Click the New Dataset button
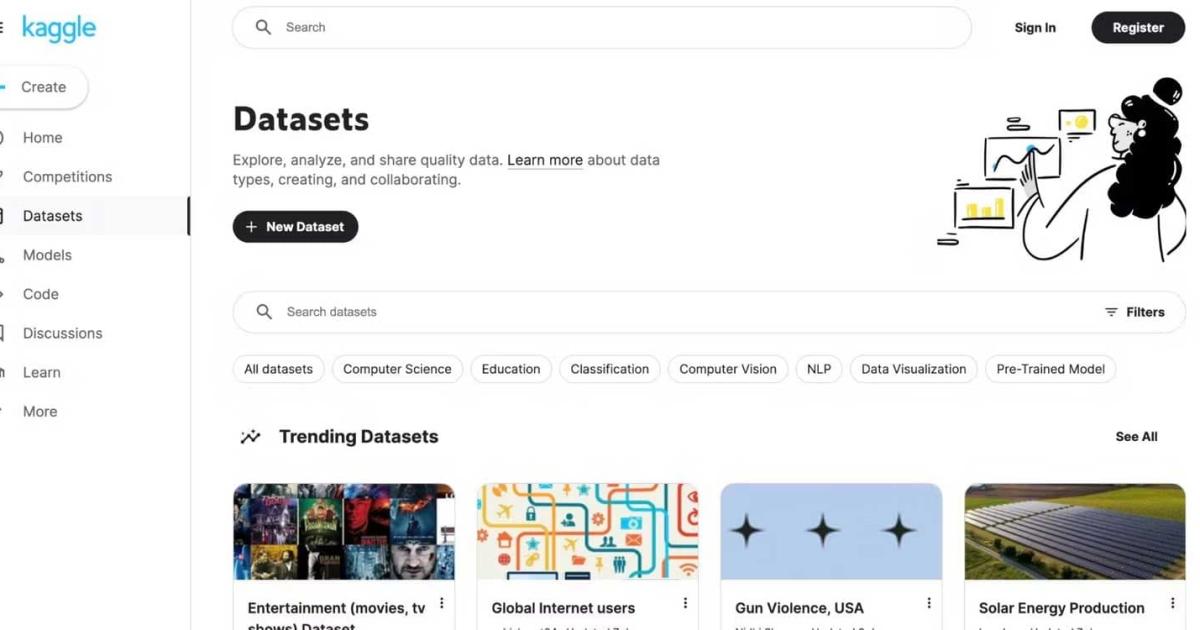 click(x=295, y=227)
